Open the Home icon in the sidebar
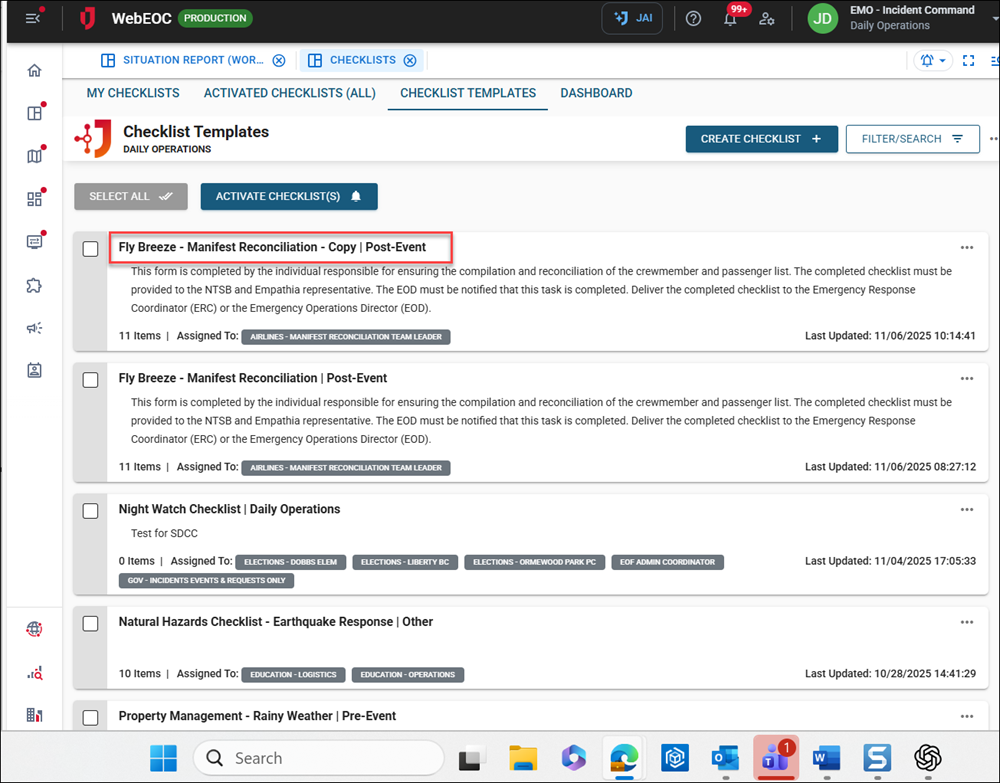This screenshot has width=1000, height=783. (x=34, y=70)
